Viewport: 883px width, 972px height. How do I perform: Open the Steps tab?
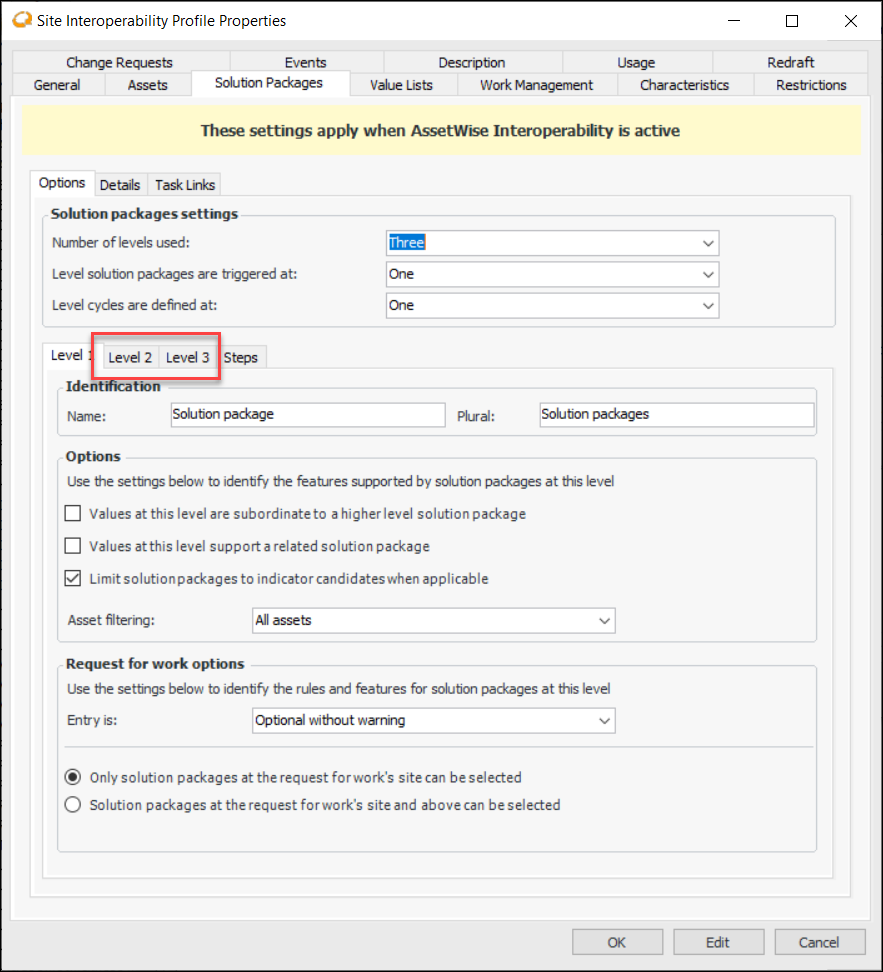(x=241, y=358)
